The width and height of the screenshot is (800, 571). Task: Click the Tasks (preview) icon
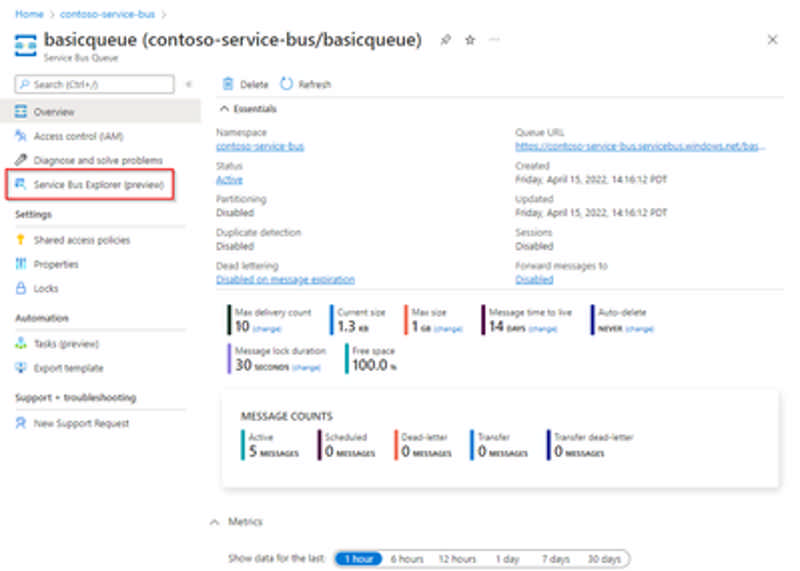pos(21,343)
